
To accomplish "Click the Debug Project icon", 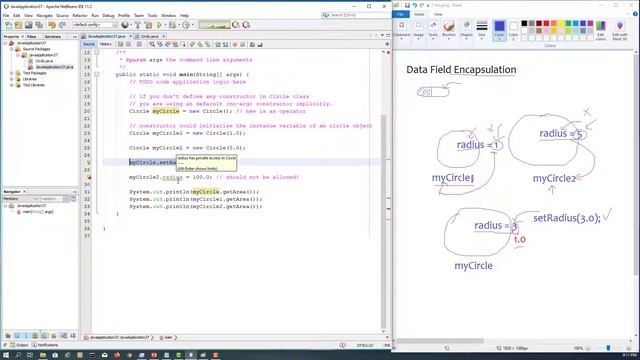I will click(173, 25).
